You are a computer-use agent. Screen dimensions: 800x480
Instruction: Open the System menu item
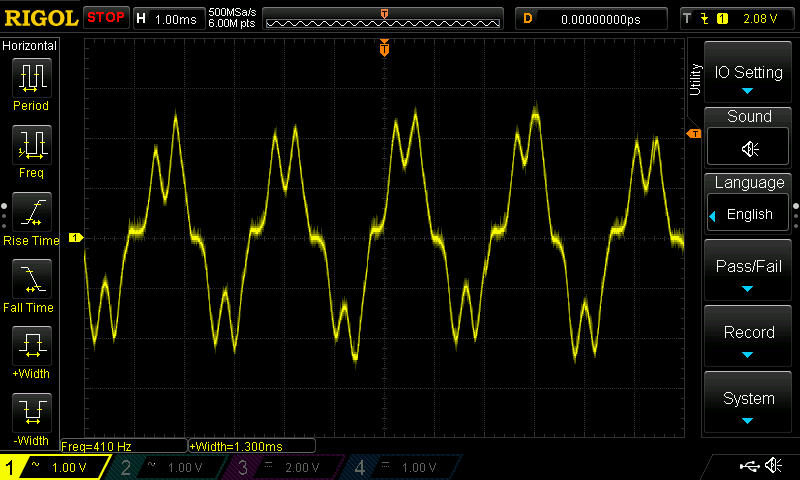749,404
